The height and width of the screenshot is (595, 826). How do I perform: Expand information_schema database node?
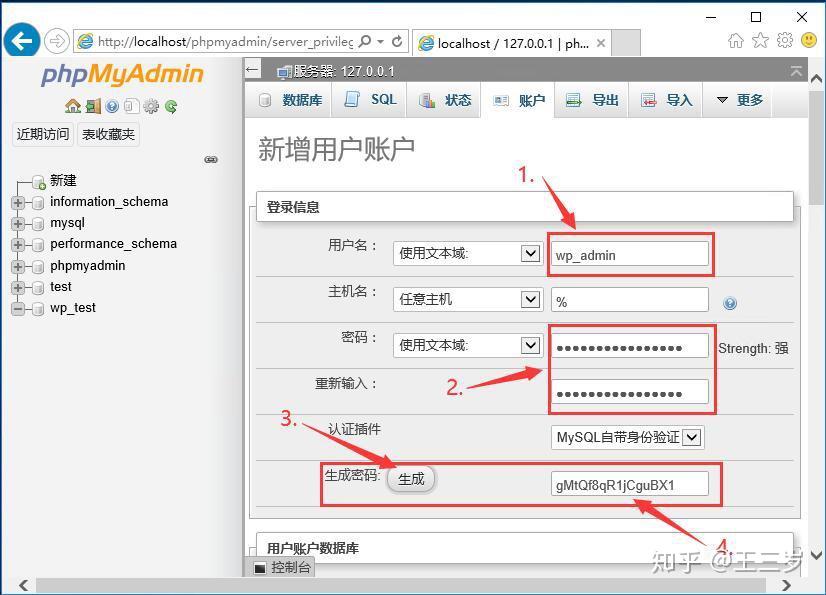[x=17, y=202]
